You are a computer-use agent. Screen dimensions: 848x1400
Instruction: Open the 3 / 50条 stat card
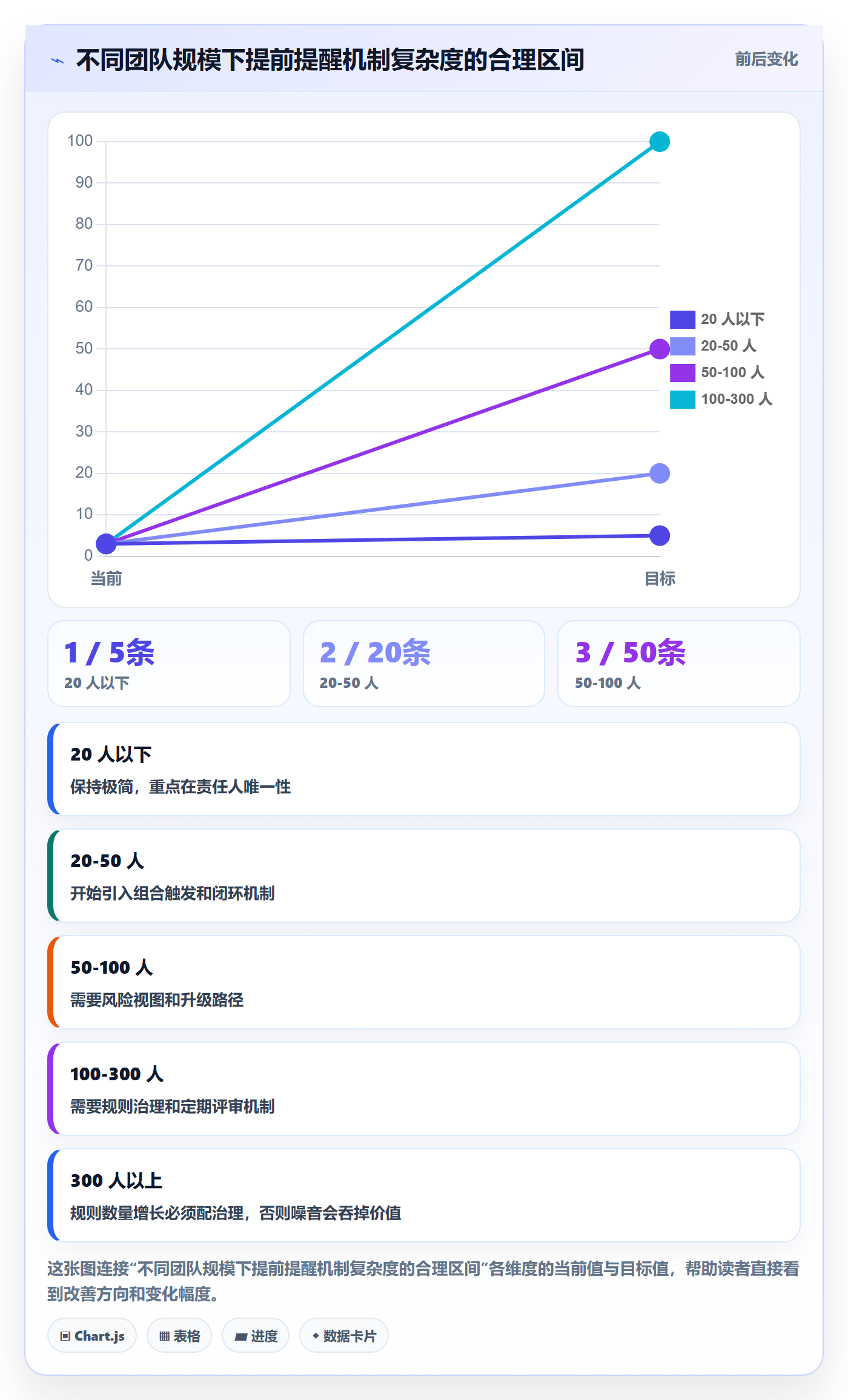point(679,664)
